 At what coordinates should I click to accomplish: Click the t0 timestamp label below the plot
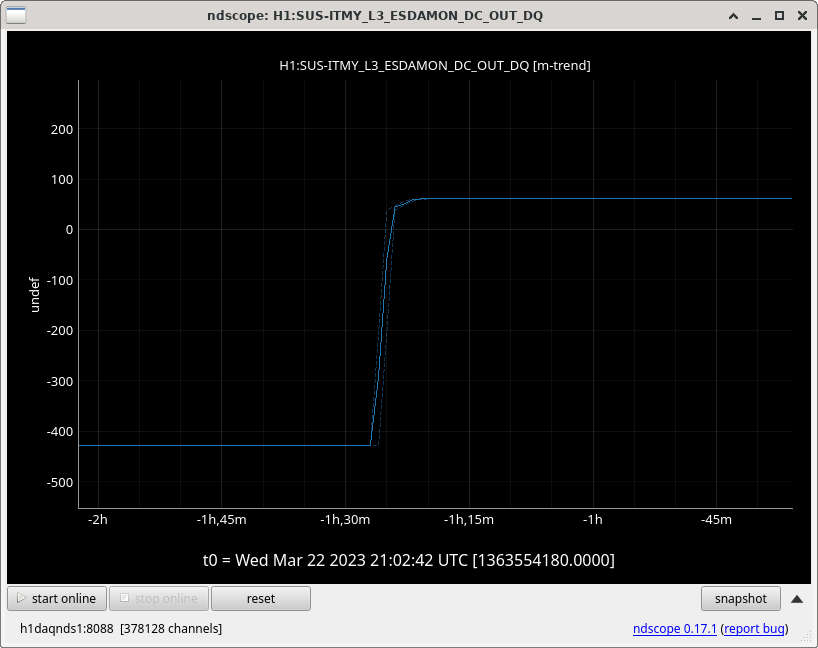coord(409,560)
